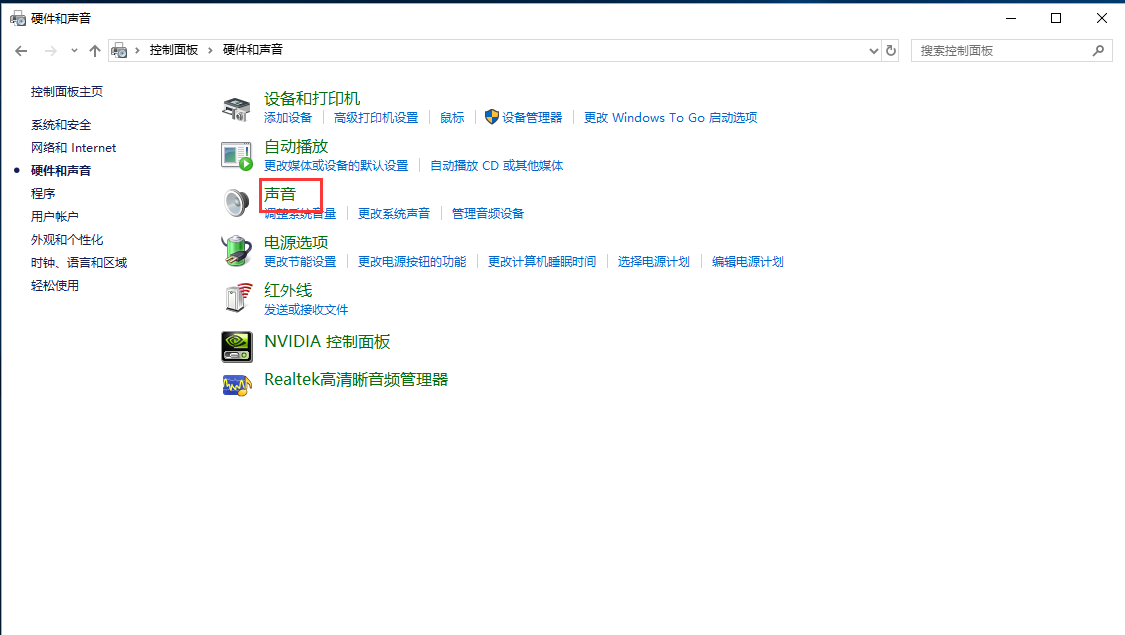Viewport: 1125px width, 635px height.
Task: Click the refresh icon in address bar
Action: [x=890, y=49]
